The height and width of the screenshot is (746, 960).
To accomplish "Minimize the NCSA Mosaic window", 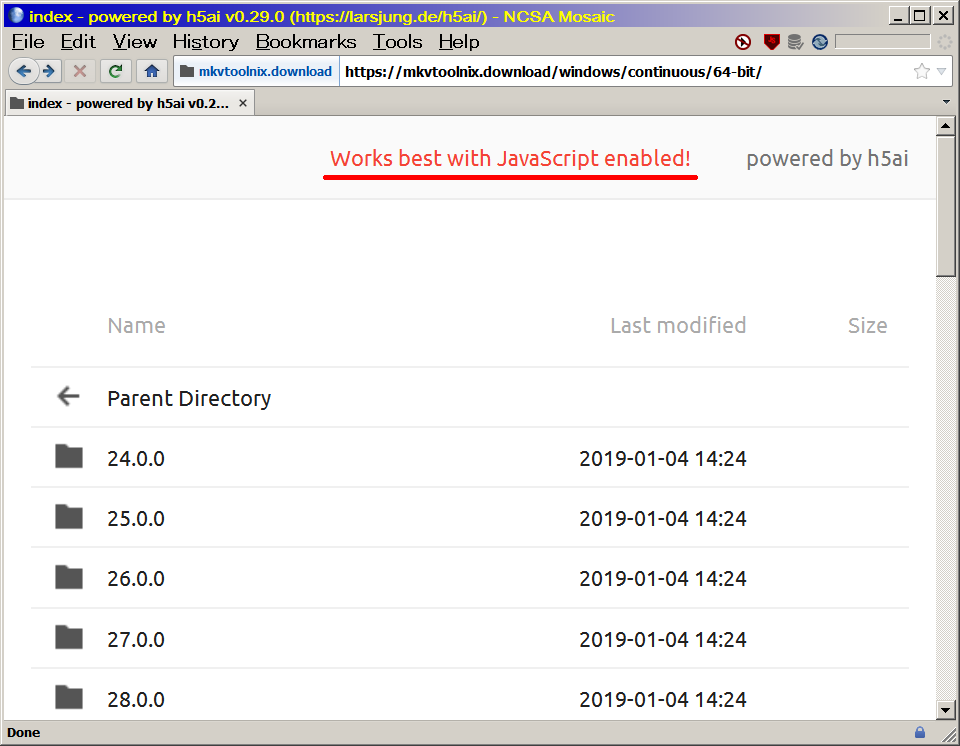I will coord(898,16).
